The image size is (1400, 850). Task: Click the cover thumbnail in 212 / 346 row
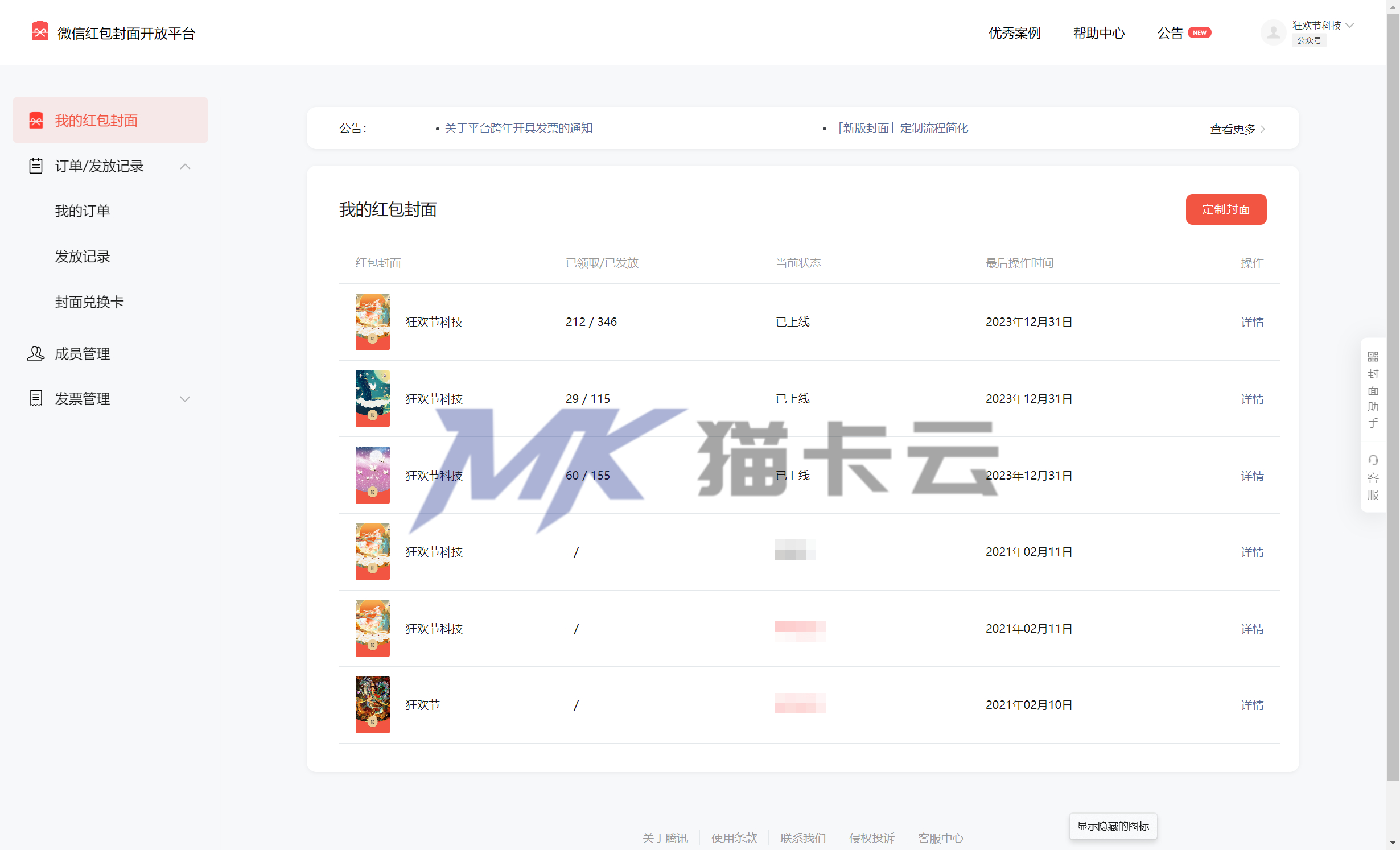pos(373,321)
